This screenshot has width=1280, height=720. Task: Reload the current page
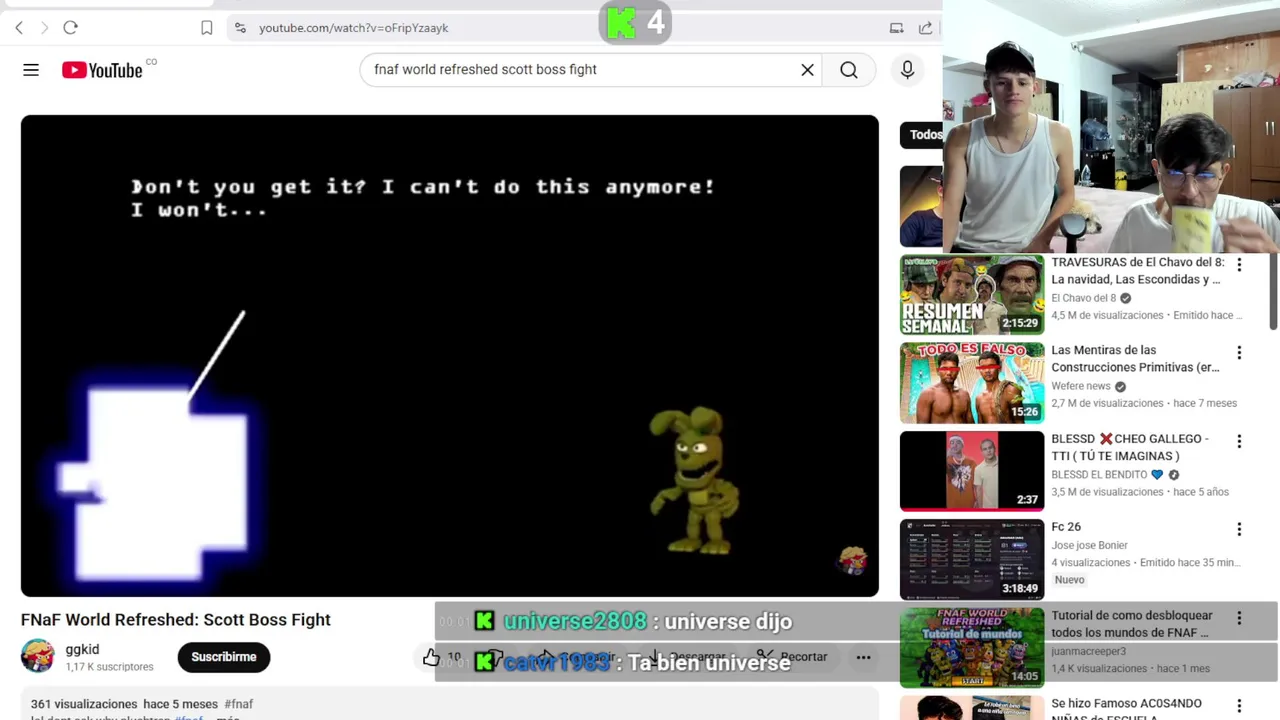(70, 28)
